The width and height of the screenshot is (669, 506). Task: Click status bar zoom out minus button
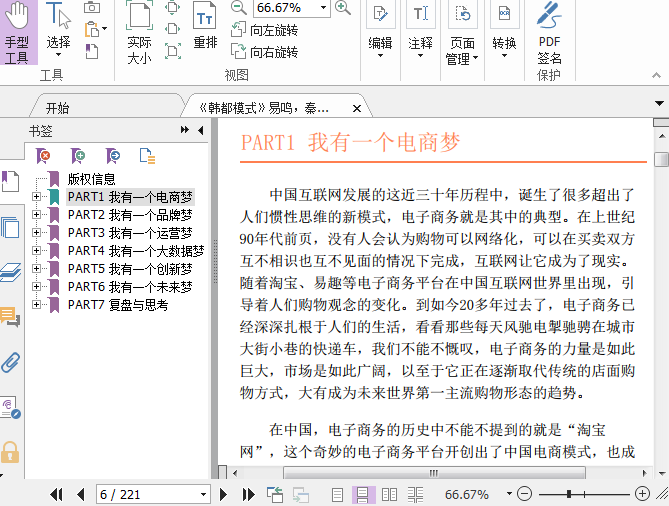[524, 494]
